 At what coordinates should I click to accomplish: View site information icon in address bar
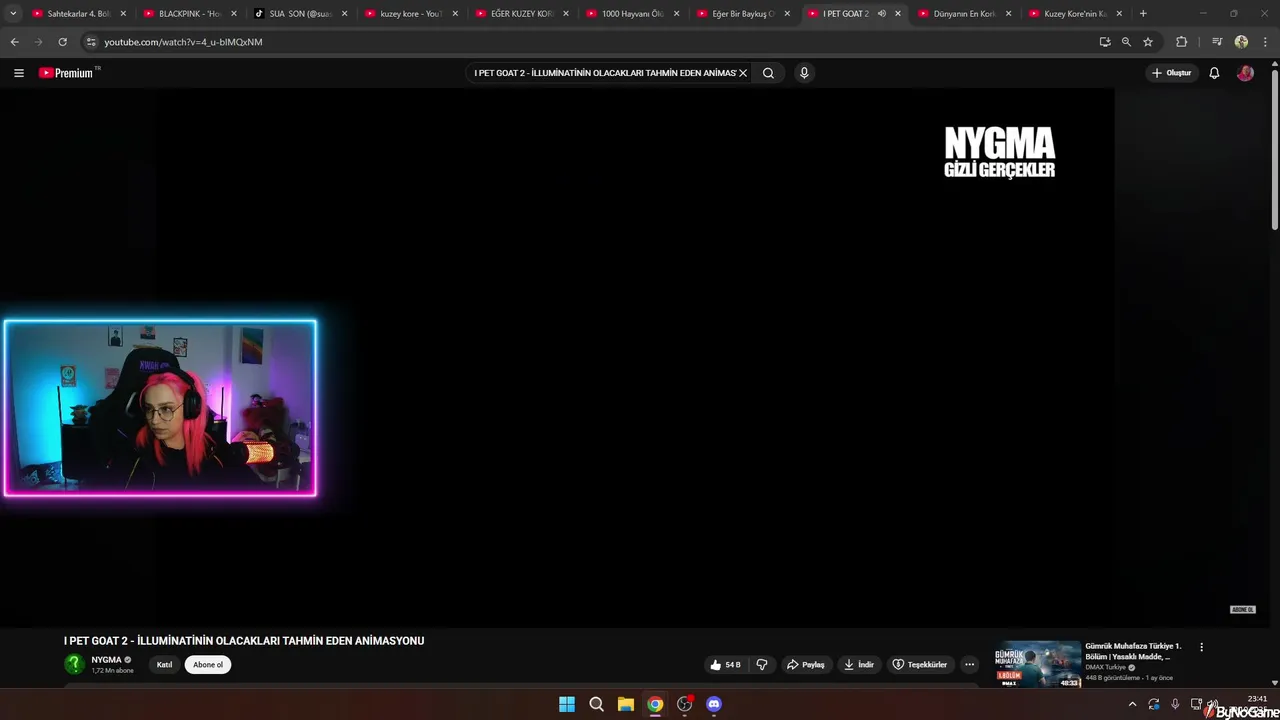(90, 42)
